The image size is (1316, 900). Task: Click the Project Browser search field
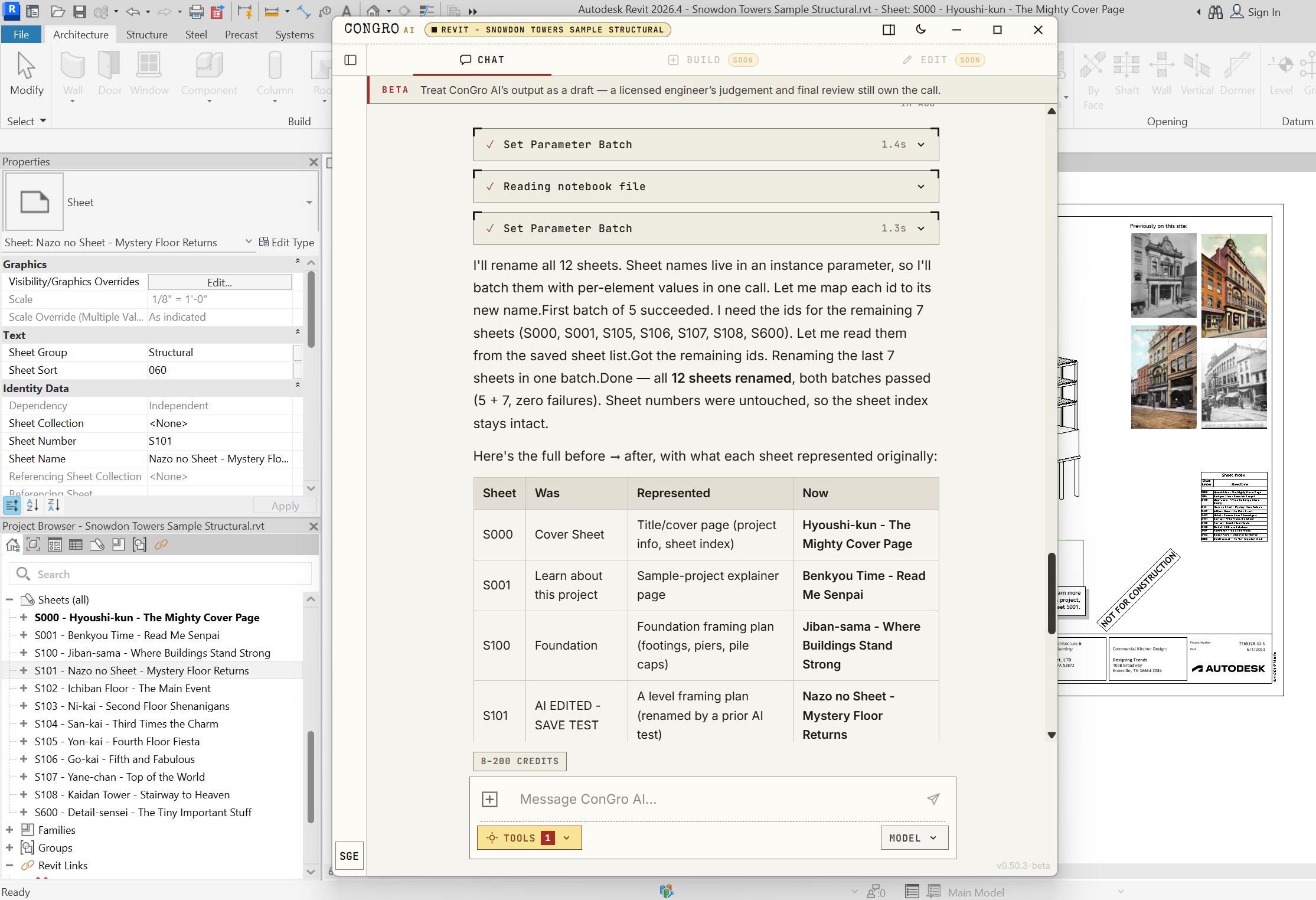161,574
